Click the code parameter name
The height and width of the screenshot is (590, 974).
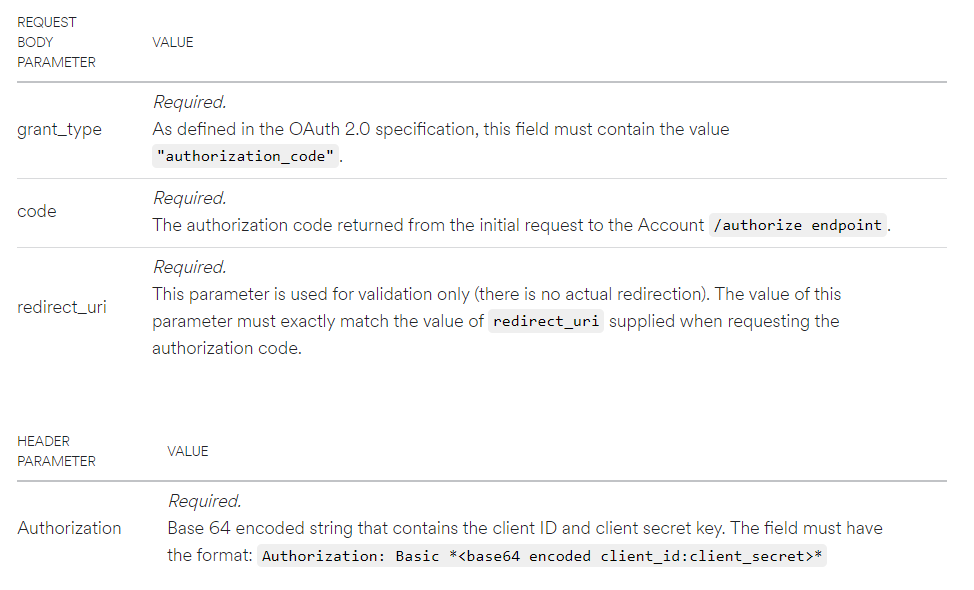coord(37,212)
